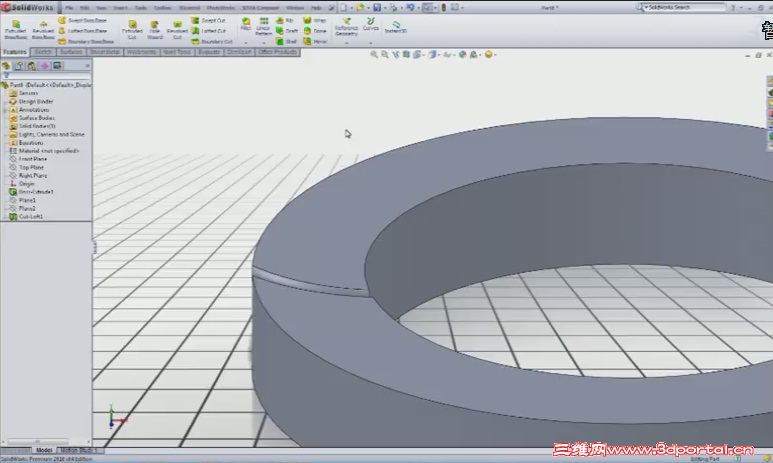Viewport: 773px width, 463px height.
Task: Select Extruded Boss/Base tool
Action: (x=15, y=30)
